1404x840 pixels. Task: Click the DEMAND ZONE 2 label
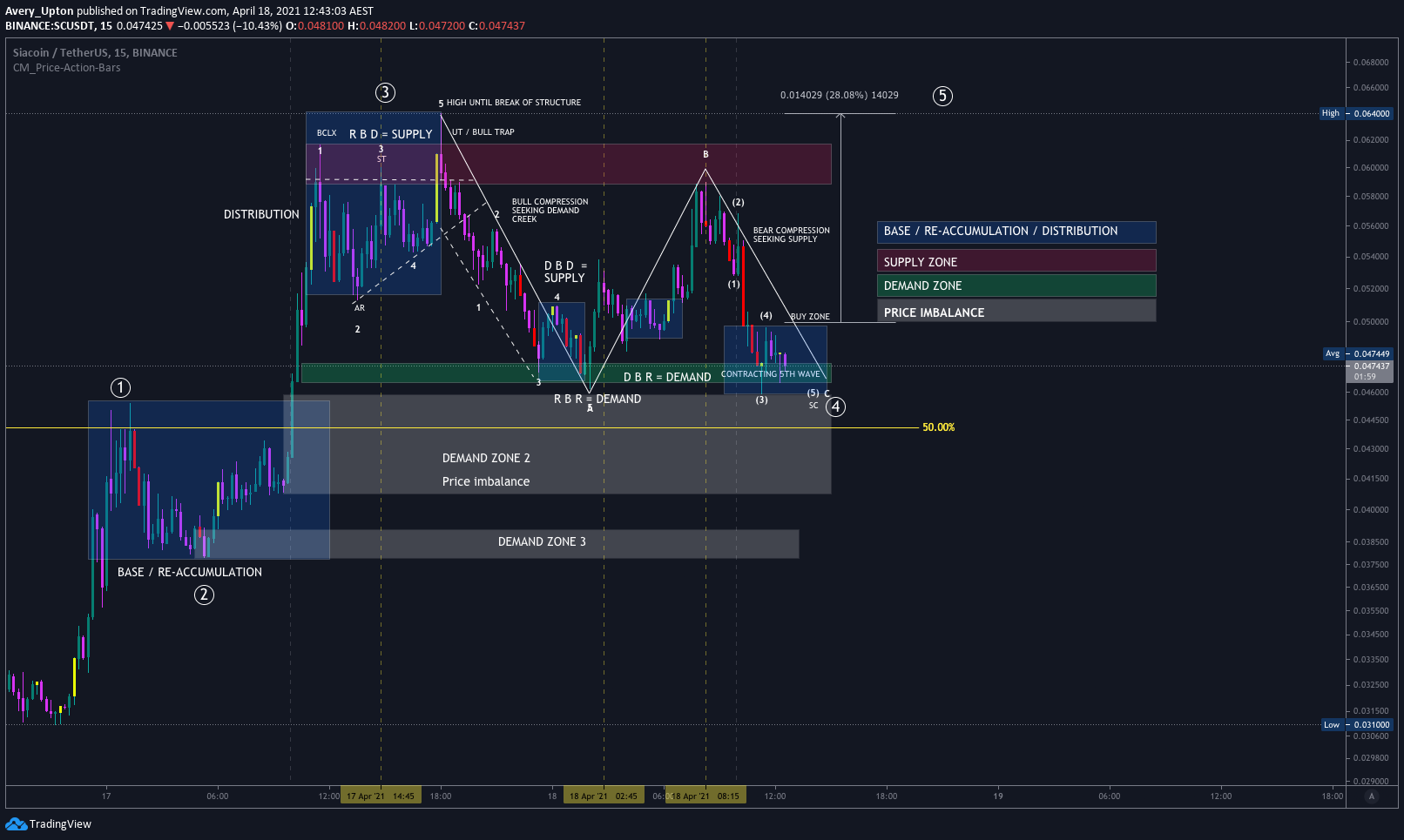click(486, 458)
